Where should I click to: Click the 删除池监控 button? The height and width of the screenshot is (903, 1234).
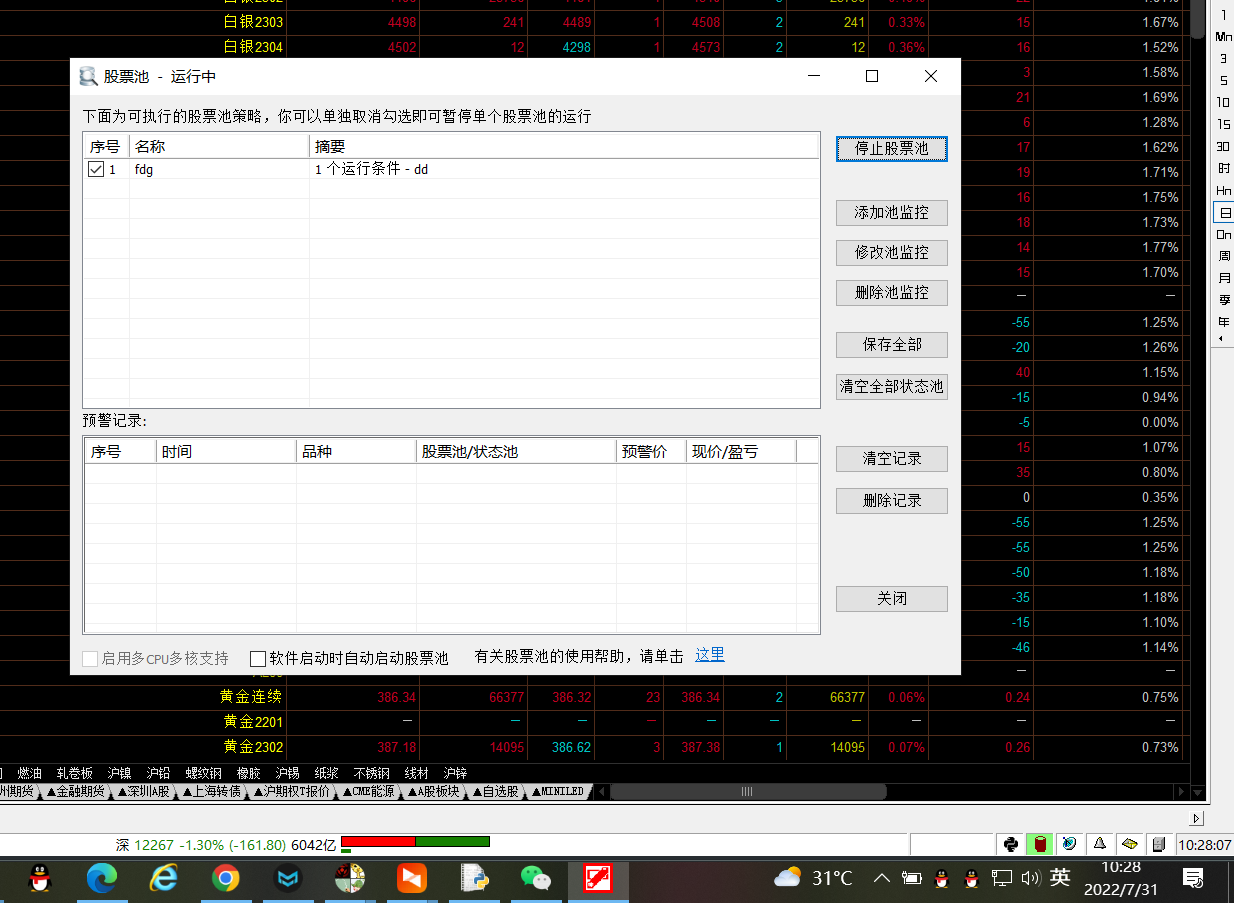point(891,293)
